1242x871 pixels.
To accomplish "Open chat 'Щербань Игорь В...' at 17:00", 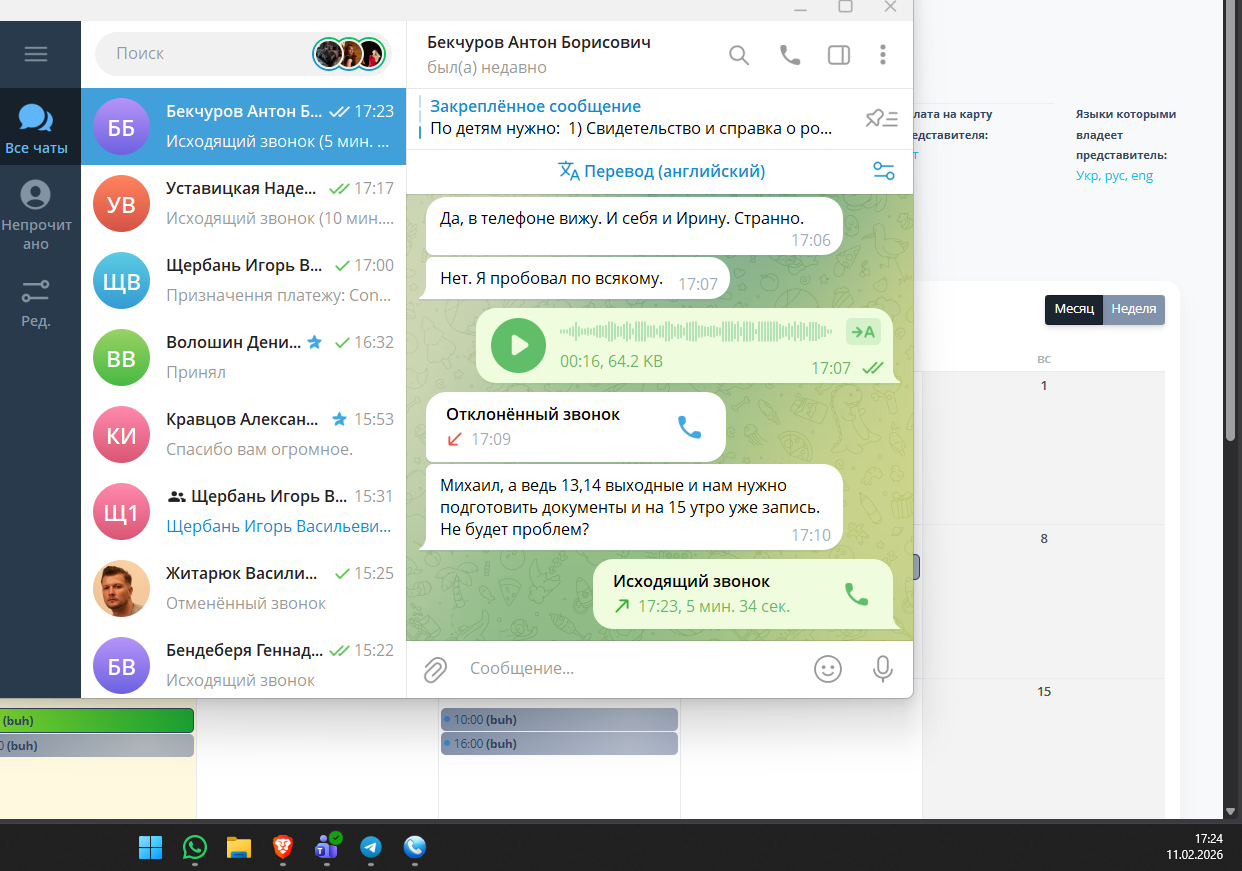I will (x=243, y=281).
